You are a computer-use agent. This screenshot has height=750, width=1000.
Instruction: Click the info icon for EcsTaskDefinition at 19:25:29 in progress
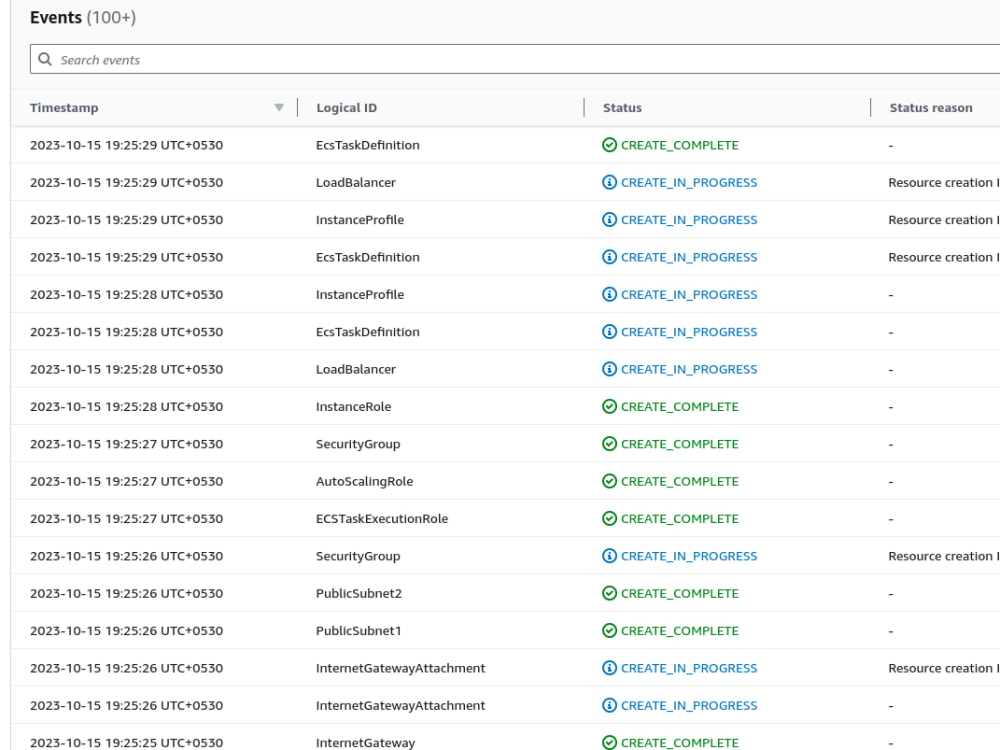609,257
